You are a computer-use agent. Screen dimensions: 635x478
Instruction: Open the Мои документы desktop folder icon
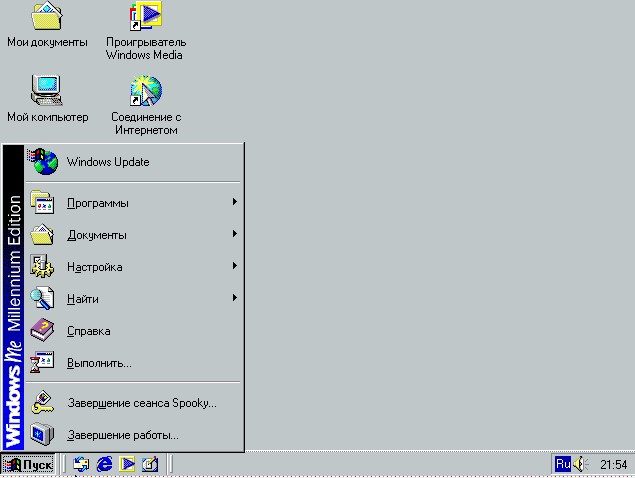click(47, 17)
